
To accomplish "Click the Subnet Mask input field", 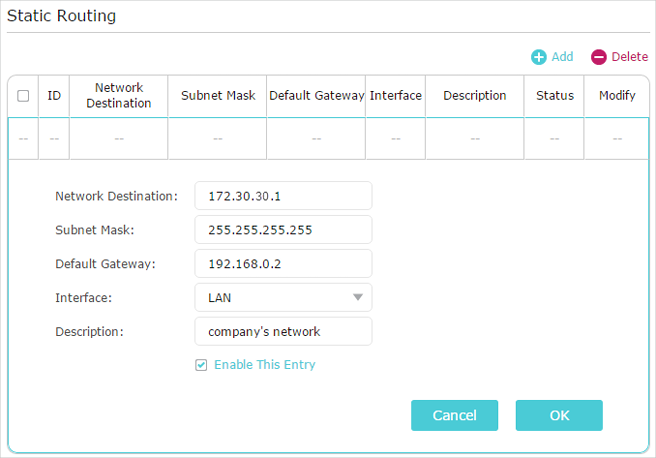I will 283,230.
